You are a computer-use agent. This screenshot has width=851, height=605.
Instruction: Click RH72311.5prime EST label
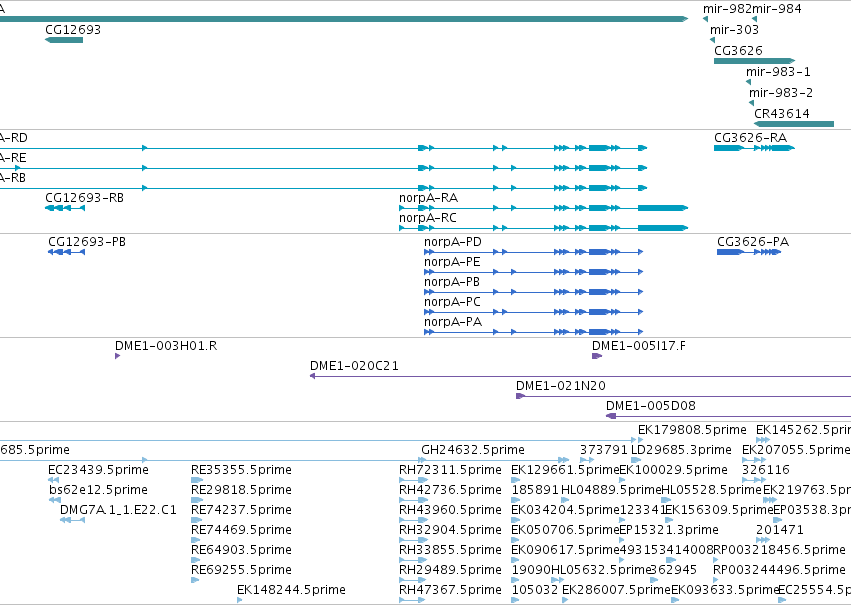tap(450, 470)
